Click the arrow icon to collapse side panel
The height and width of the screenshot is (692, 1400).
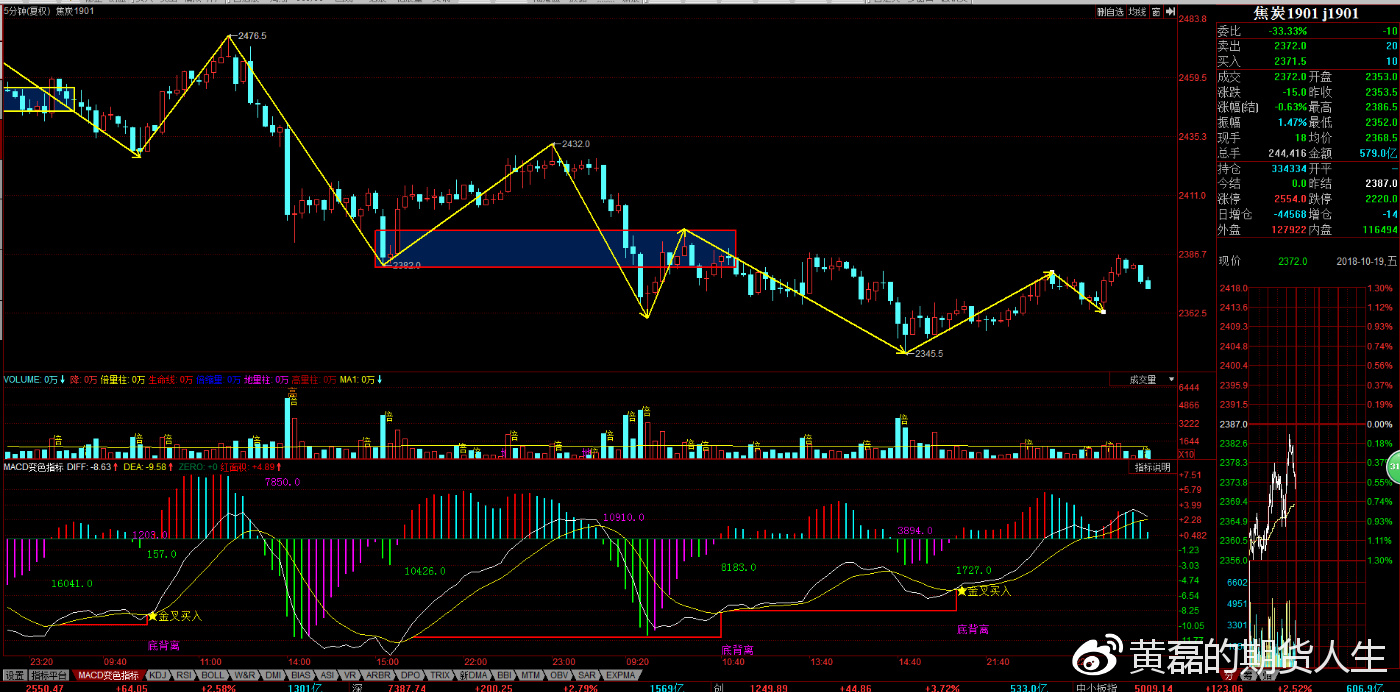click(x=1169, y=12)
